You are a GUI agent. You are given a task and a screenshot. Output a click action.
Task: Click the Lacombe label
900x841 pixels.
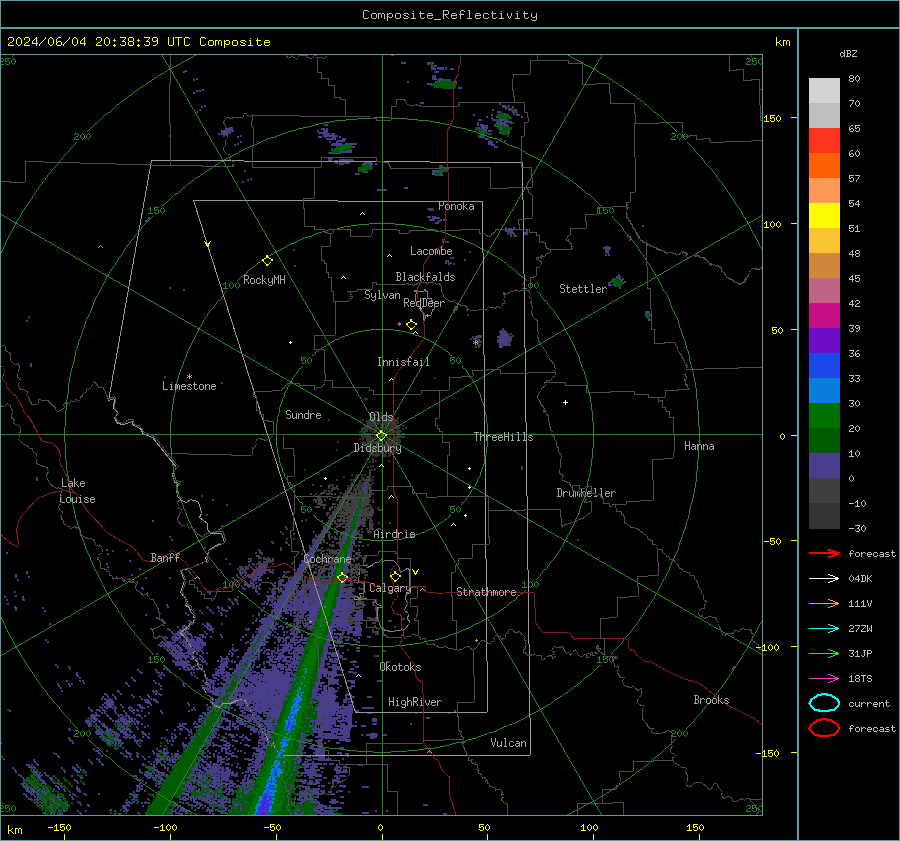[x=431, y=251]
